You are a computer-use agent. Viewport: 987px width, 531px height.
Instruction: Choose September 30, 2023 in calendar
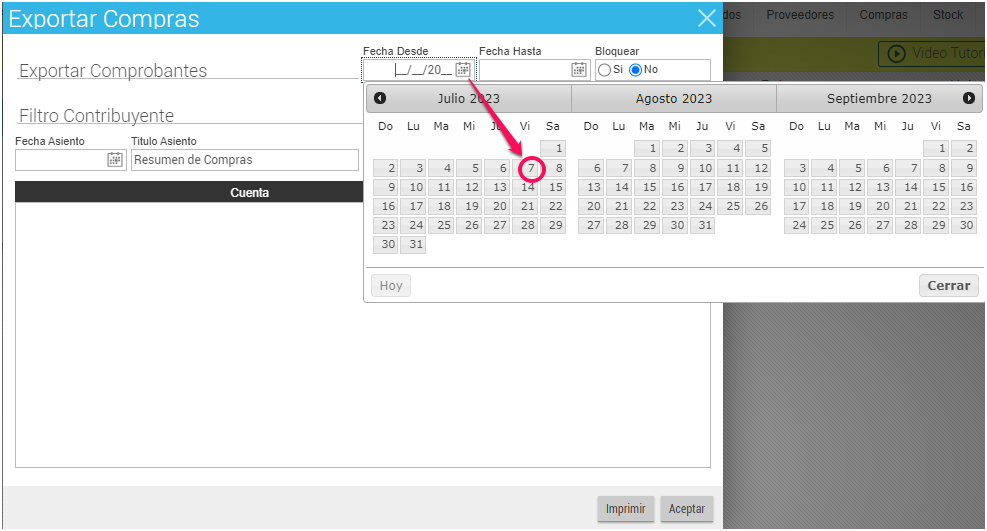point(963,226)
